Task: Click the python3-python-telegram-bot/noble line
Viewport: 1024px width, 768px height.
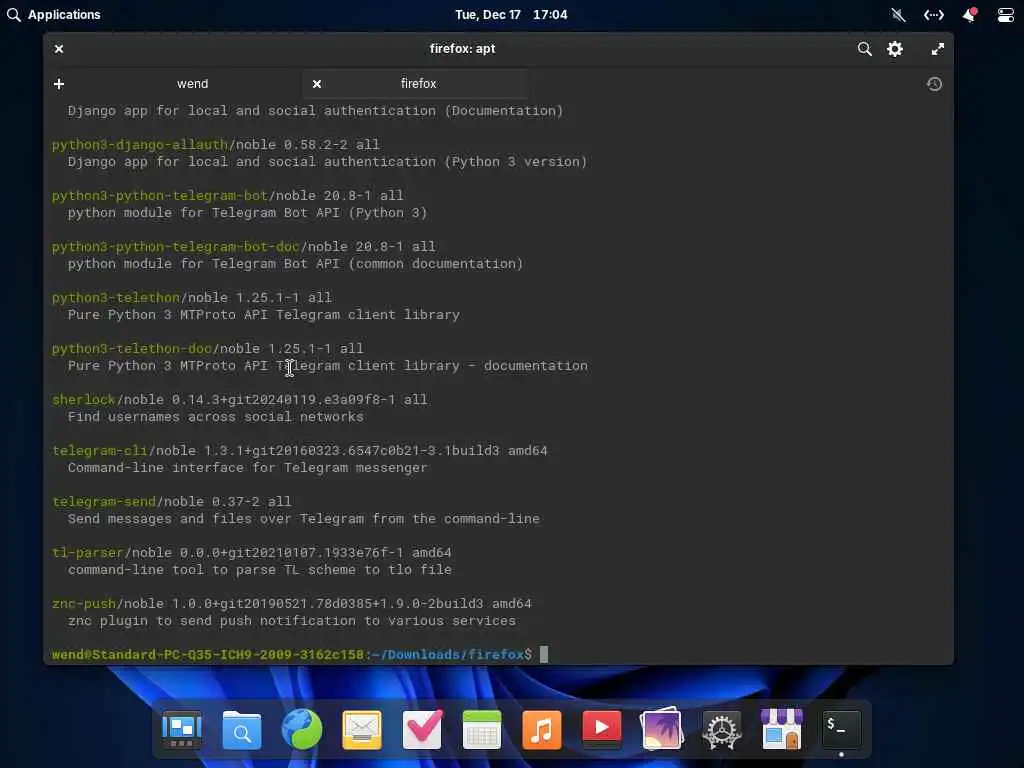Action: pyautogui.click(x=228, y=195)
